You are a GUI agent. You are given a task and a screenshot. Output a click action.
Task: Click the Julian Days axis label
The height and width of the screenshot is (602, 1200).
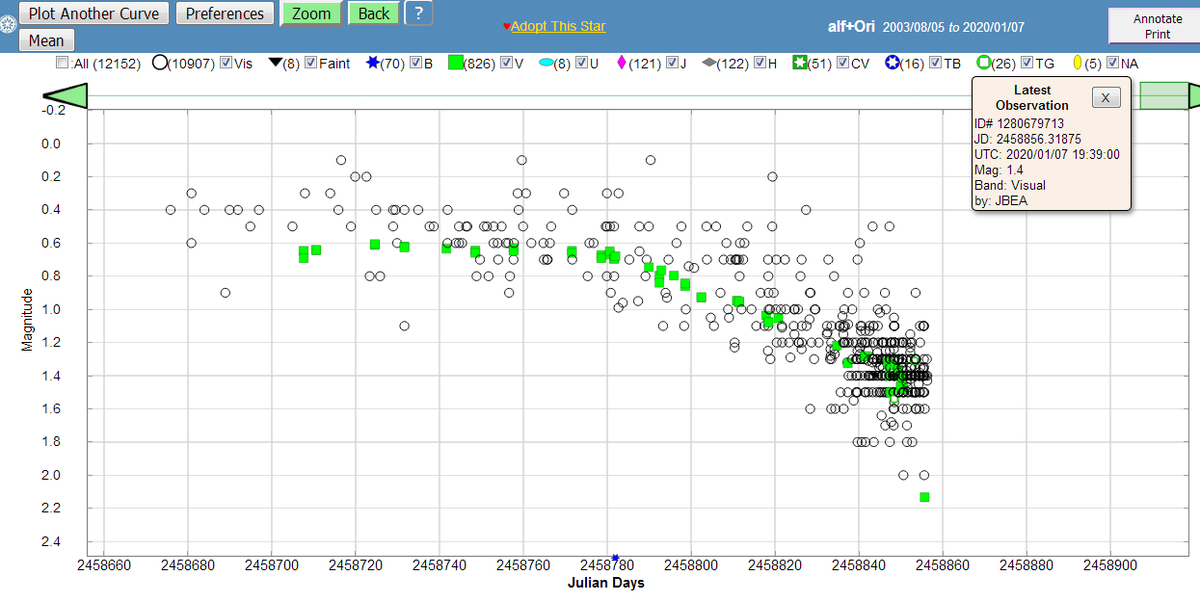[x=606, y=583]
